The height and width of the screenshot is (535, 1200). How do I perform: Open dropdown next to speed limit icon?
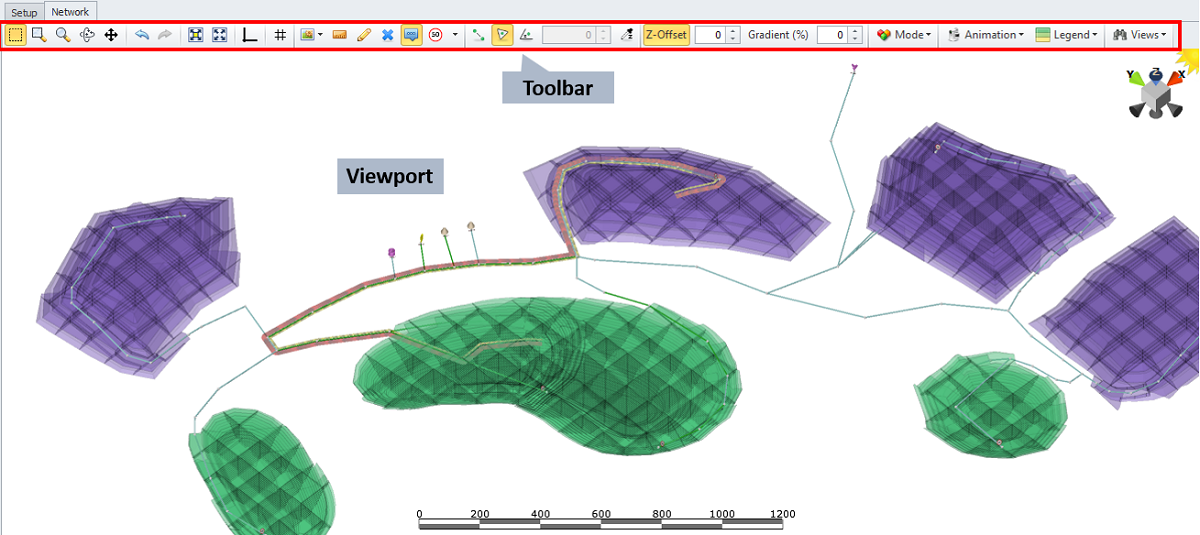455,35
